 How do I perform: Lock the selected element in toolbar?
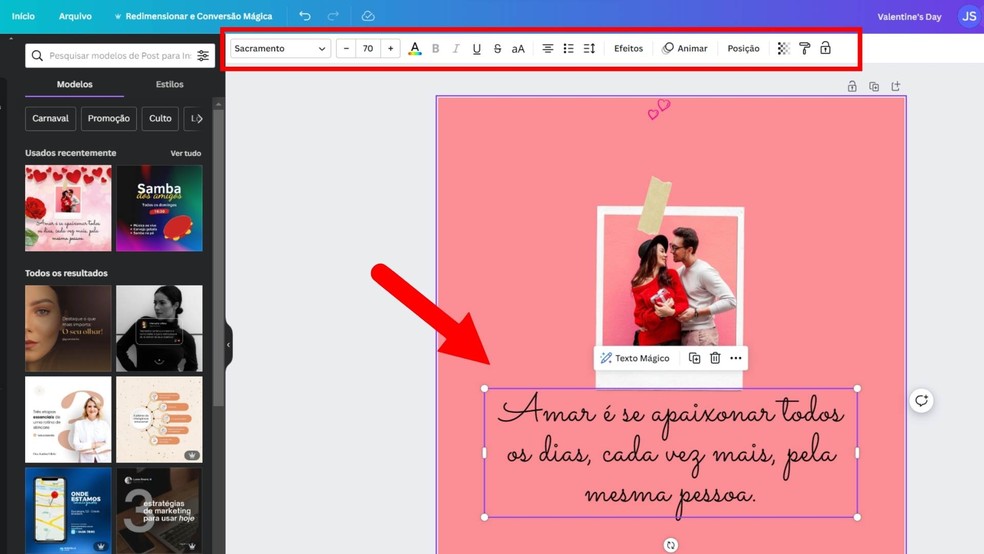pyautogui.click(x=825, y=48)
